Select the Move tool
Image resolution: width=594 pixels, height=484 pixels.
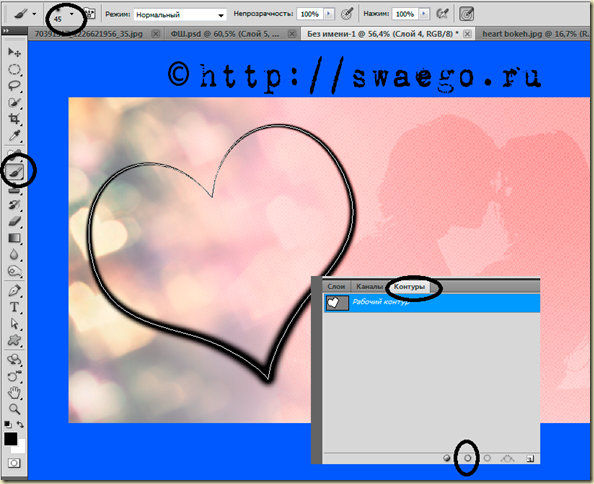coord(14,52)
